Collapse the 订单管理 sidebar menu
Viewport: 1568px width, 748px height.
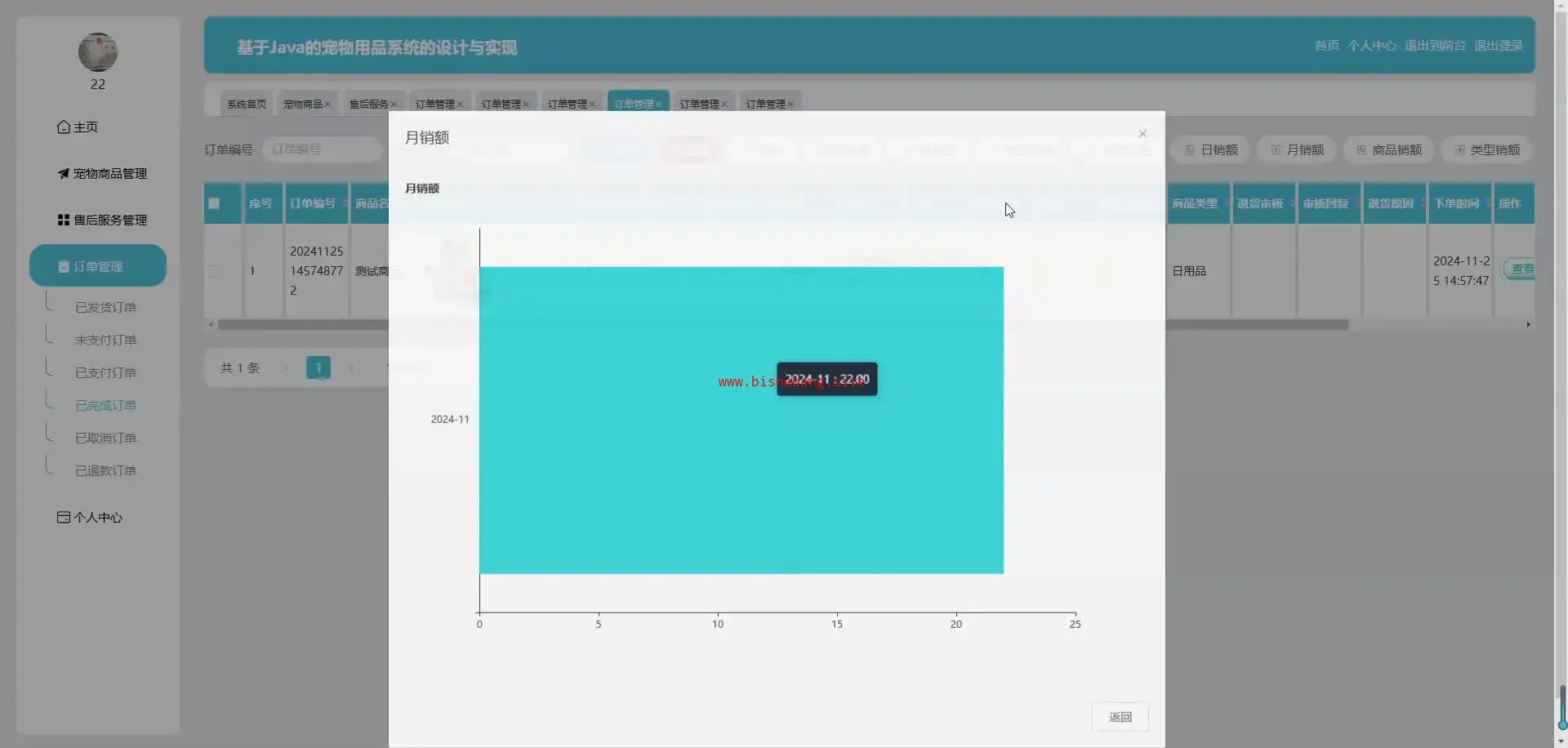click(98, 265)
